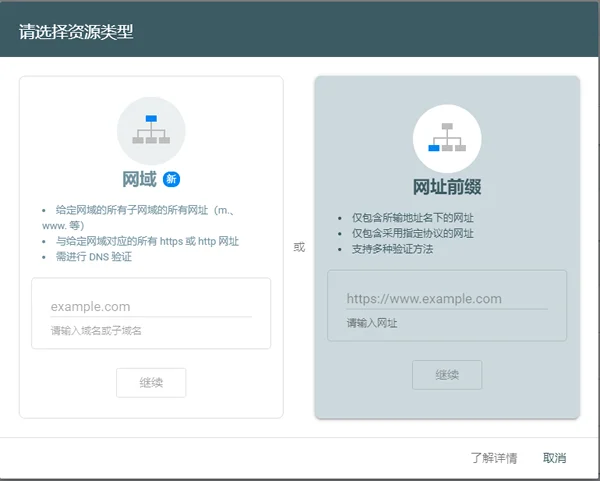The height and width of the screenshot is (481, 600).
Task: Click the text 给定网域的所有子网域的所有网址
Action: (x=132, y=210)
